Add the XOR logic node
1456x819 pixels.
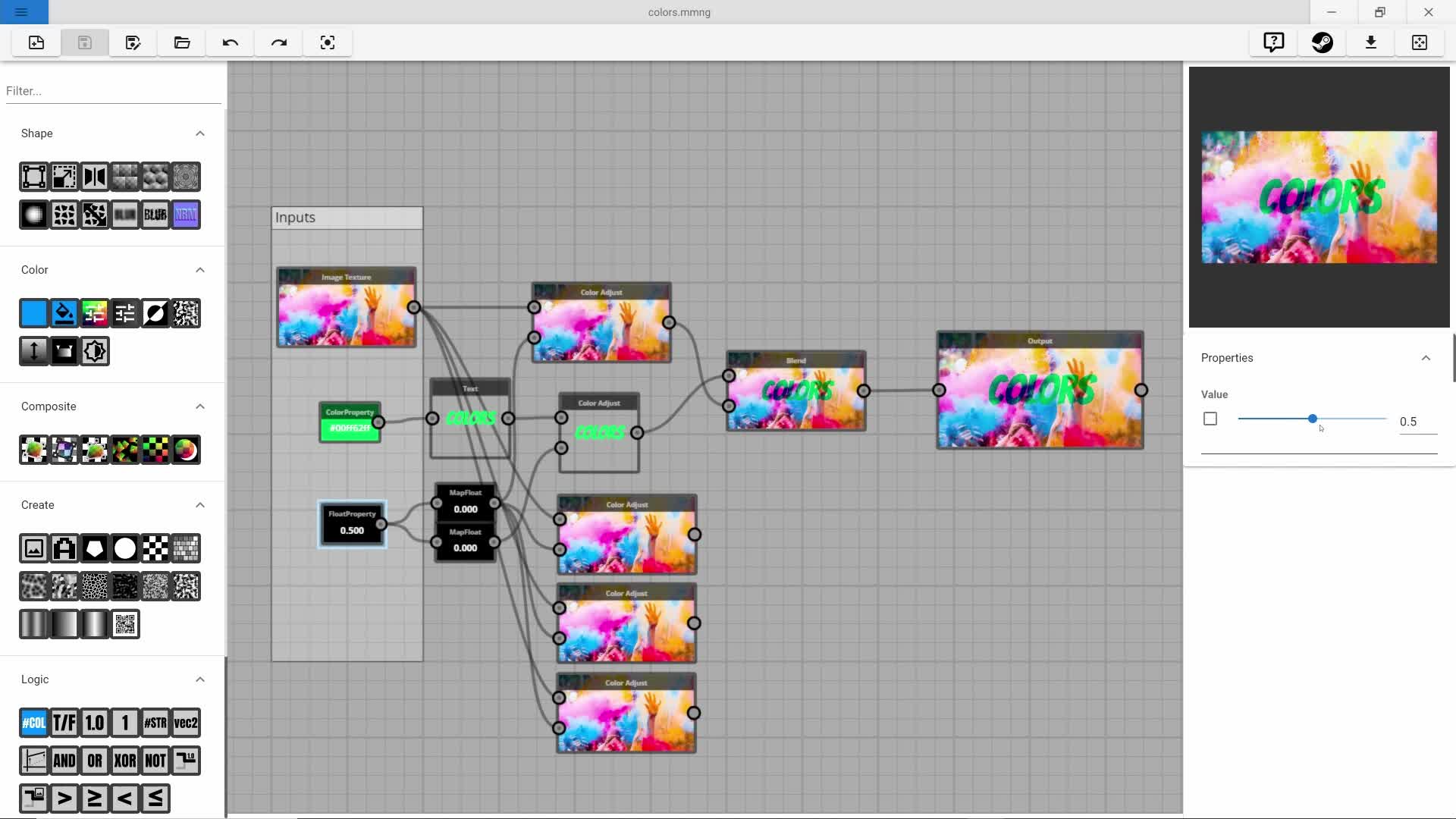(x=125, y=761)
